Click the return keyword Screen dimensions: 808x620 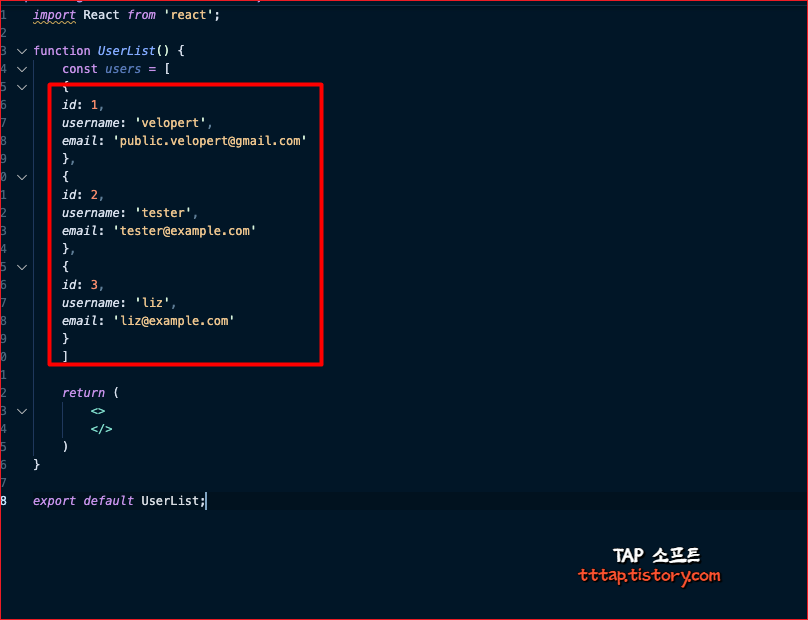point(83,393)
